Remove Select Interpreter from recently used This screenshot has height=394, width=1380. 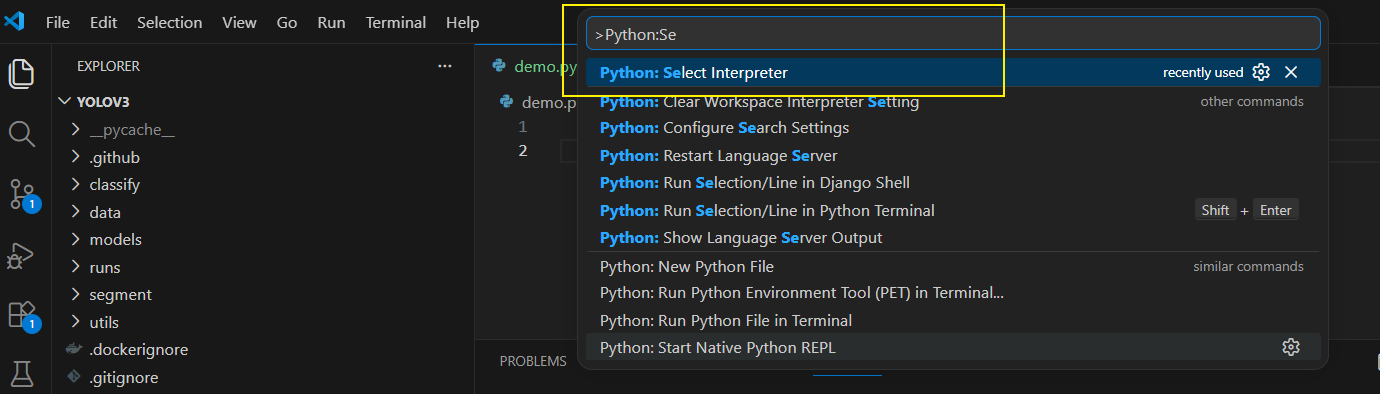[1291, 72]
